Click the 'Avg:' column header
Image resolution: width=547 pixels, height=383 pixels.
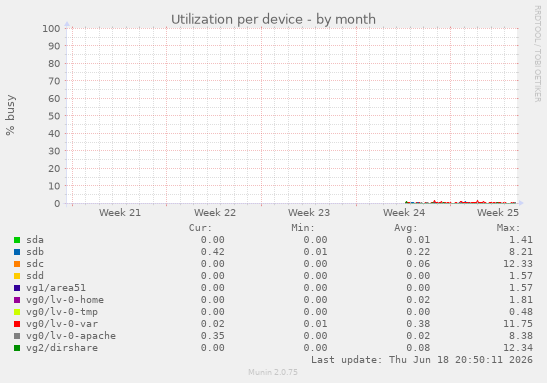(406, 228)
